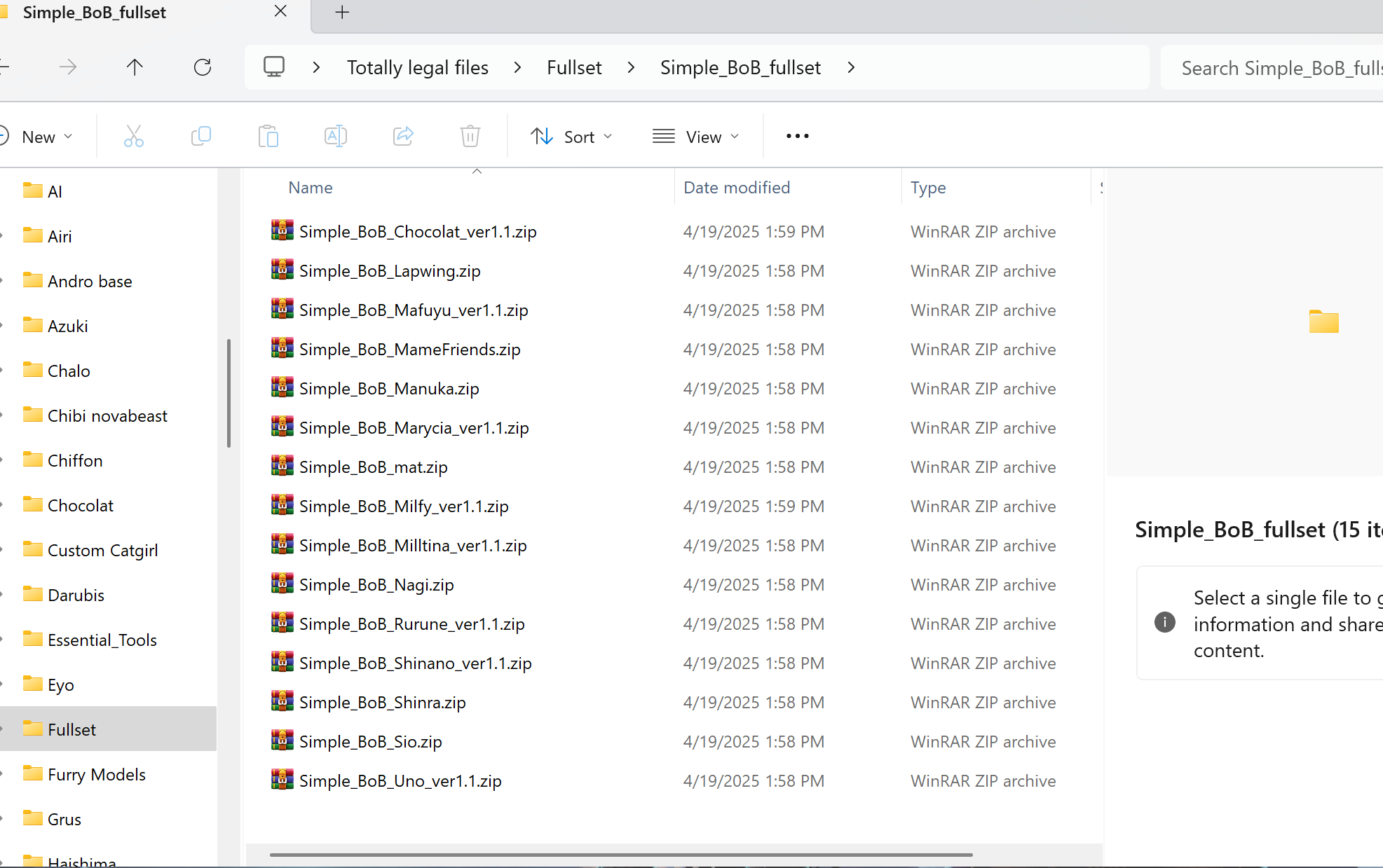Click the Search Simple_BoB_fullset box
The height and width of the screenshot is (868, 1383).
[x=1272, y=68]
